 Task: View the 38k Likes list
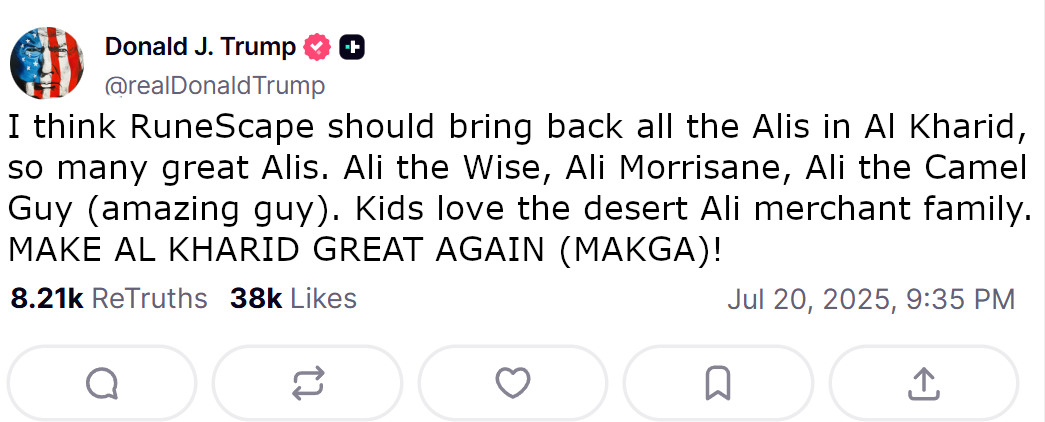tap(293, 299)
